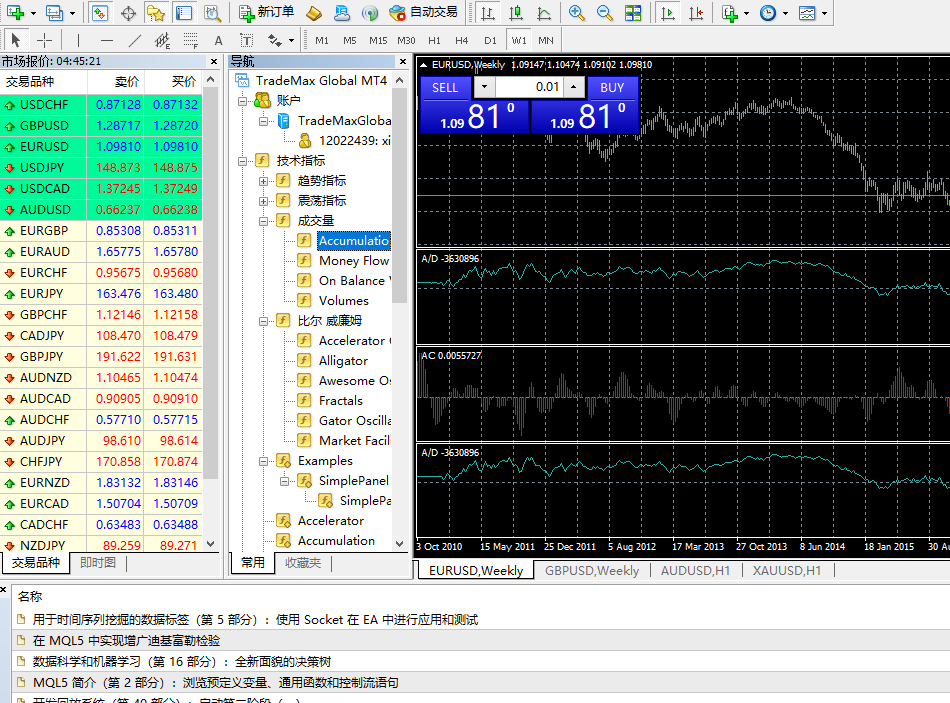Zoom out on the chart
The image size is (950, 703).
[605, 13]
